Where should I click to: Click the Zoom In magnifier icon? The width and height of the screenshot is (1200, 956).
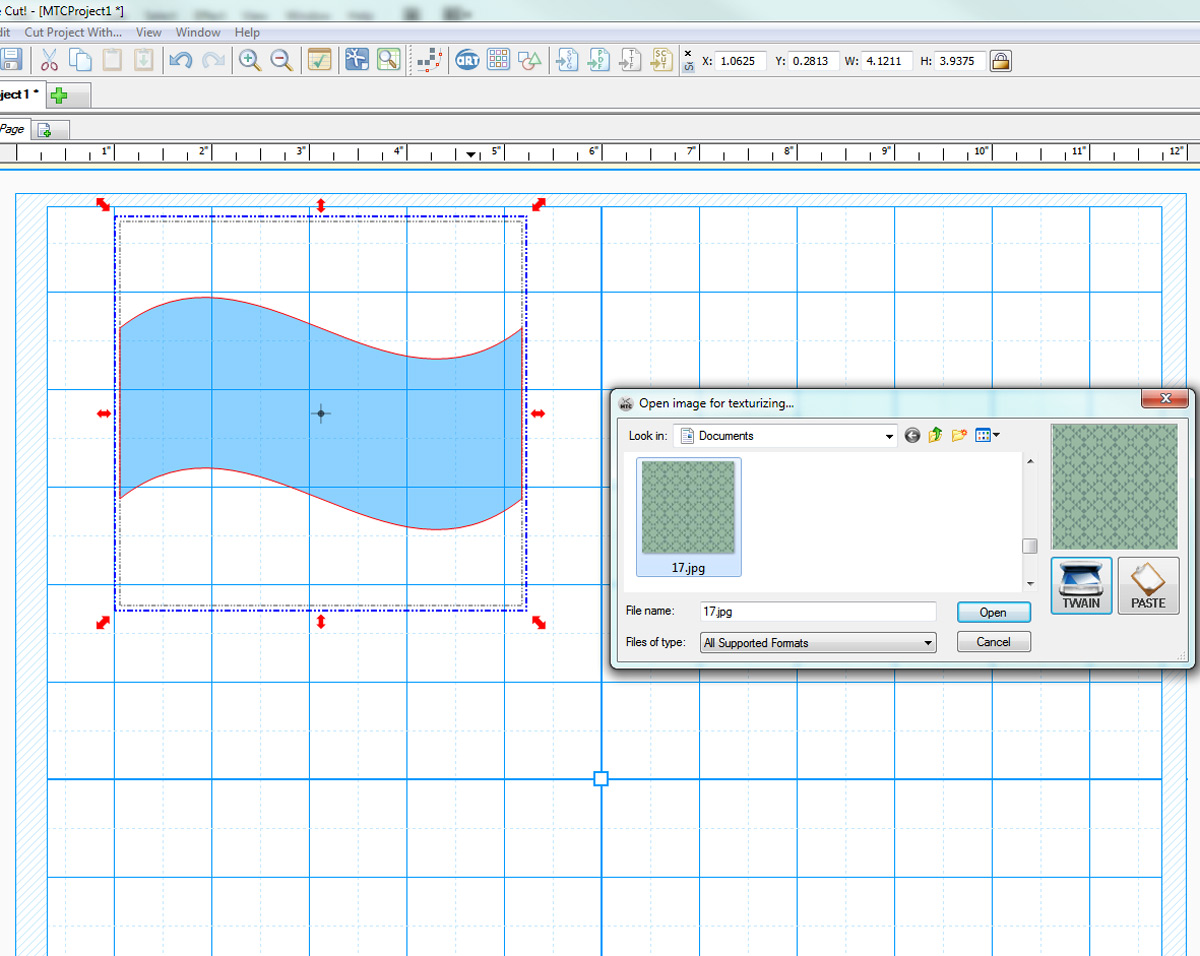(x=250, y=60)
